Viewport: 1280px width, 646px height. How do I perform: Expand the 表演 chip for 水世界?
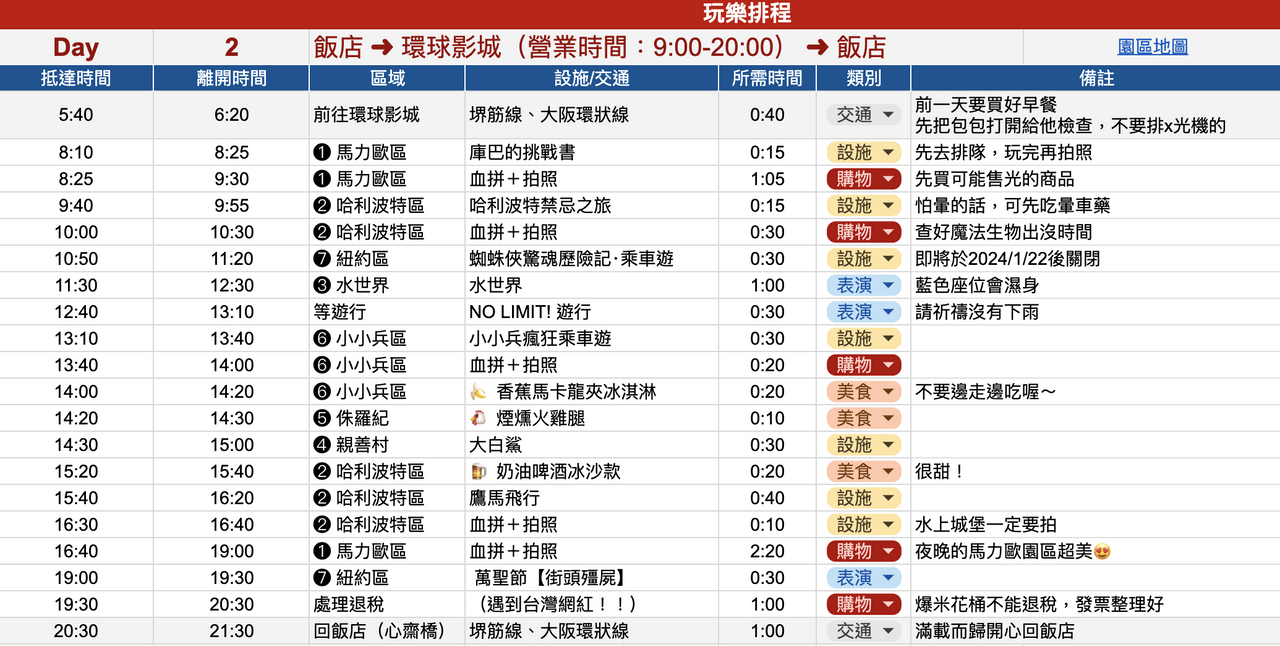865,285
